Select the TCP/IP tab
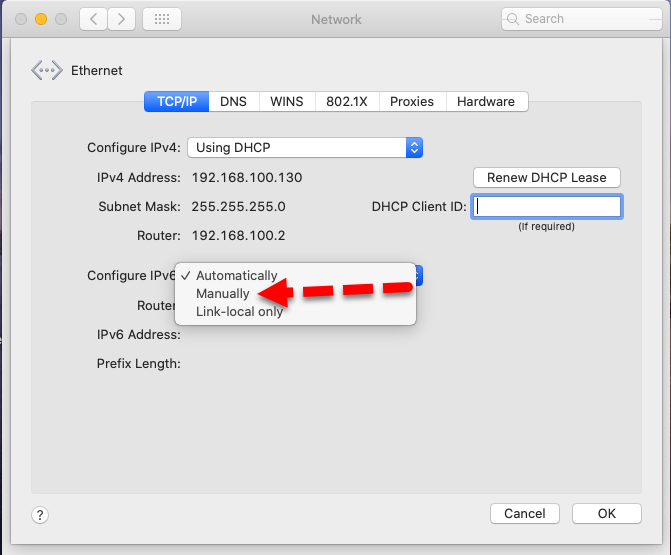The height and width of the screenshot is (555, 671). click(177, 102)
